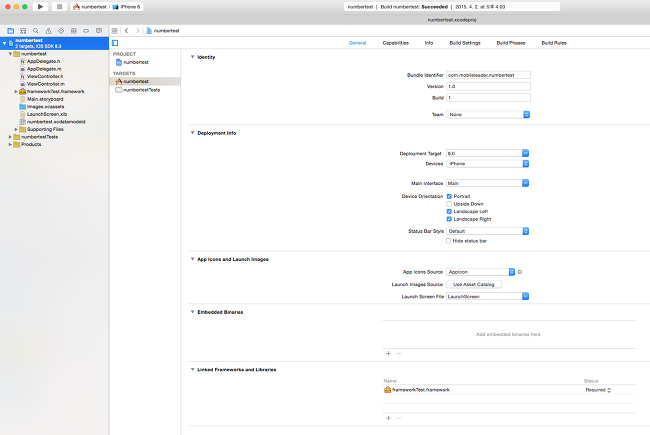Open AppDelegate.m file
Viewport: 650px width, 435px height.
click(x=44, y=69)
